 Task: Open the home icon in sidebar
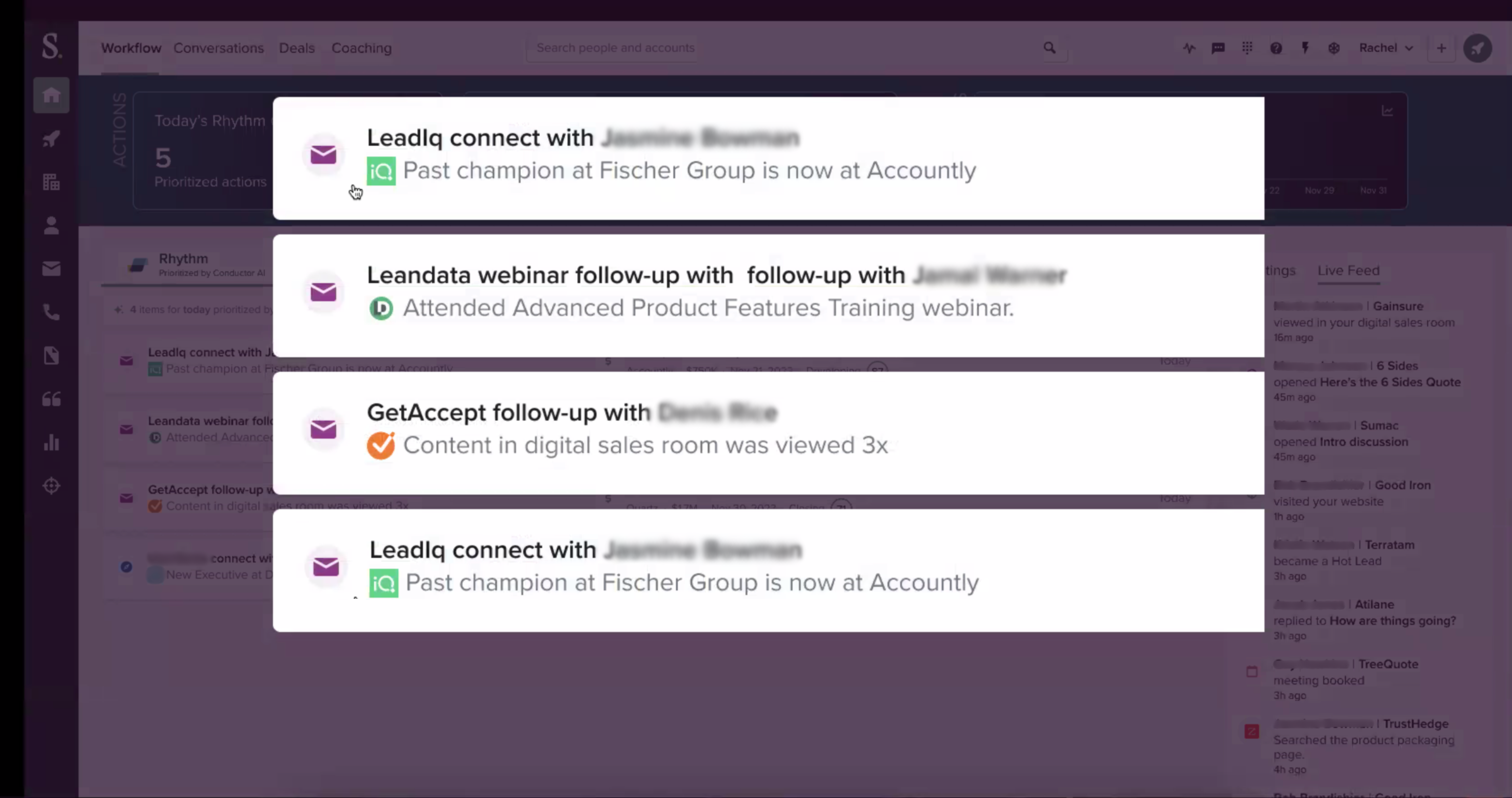(x=51, y=95)
